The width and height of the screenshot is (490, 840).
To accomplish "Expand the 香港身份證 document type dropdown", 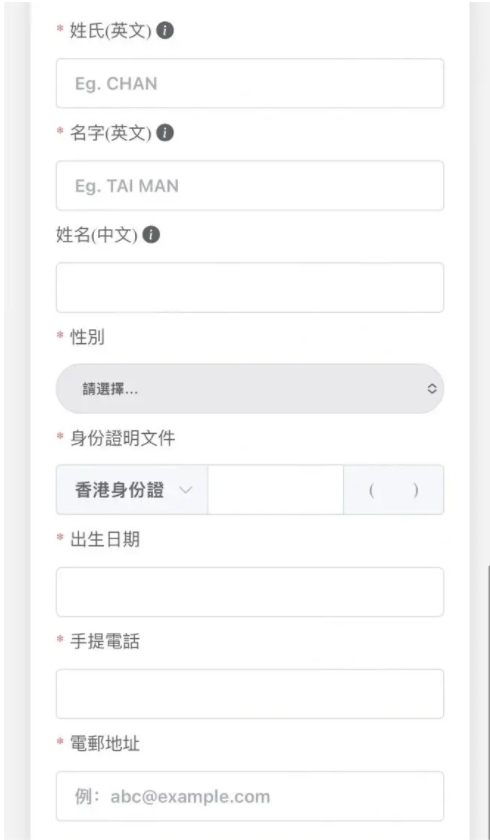I will (132, 490).
